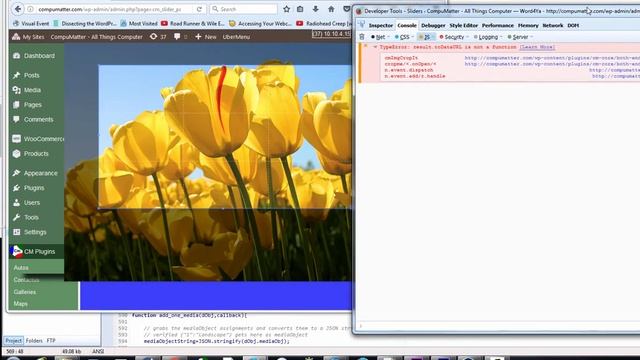Click the Pages icon in the sidebar

pyautogui.click(x=16, y=104)
